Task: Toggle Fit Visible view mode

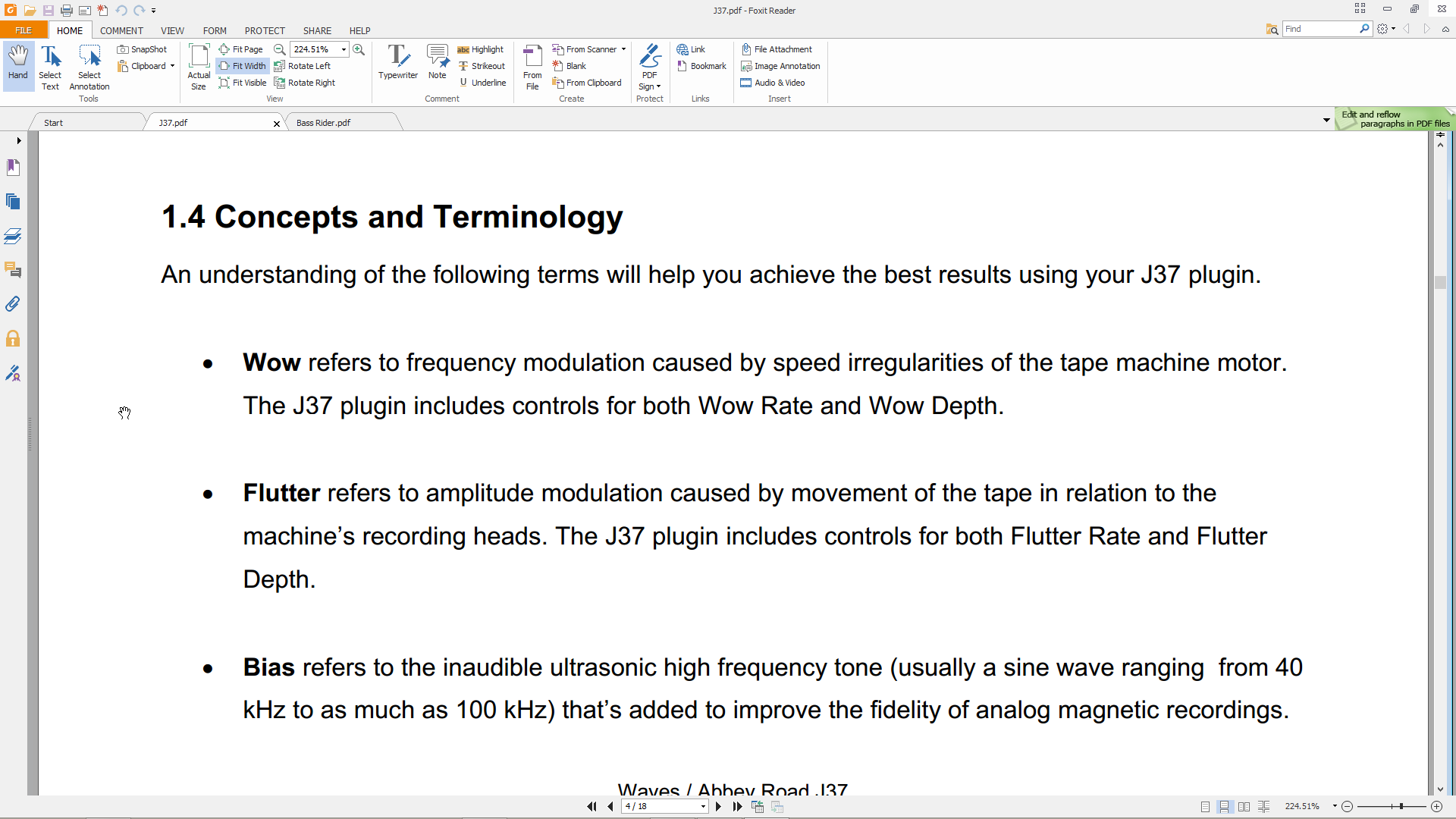Action: point(242,83)
